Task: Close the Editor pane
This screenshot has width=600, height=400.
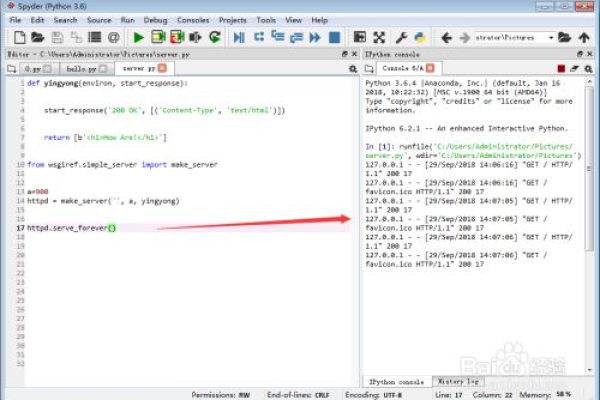Action: (x=354, y=54)
